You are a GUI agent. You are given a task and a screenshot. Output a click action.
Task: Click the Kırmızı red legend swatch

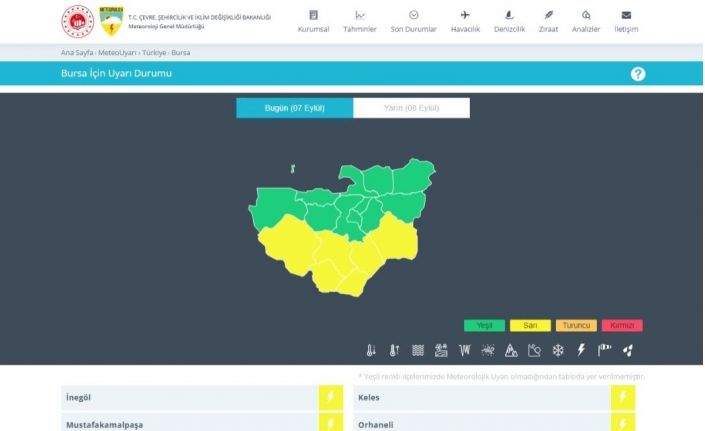tap(622, 325)
